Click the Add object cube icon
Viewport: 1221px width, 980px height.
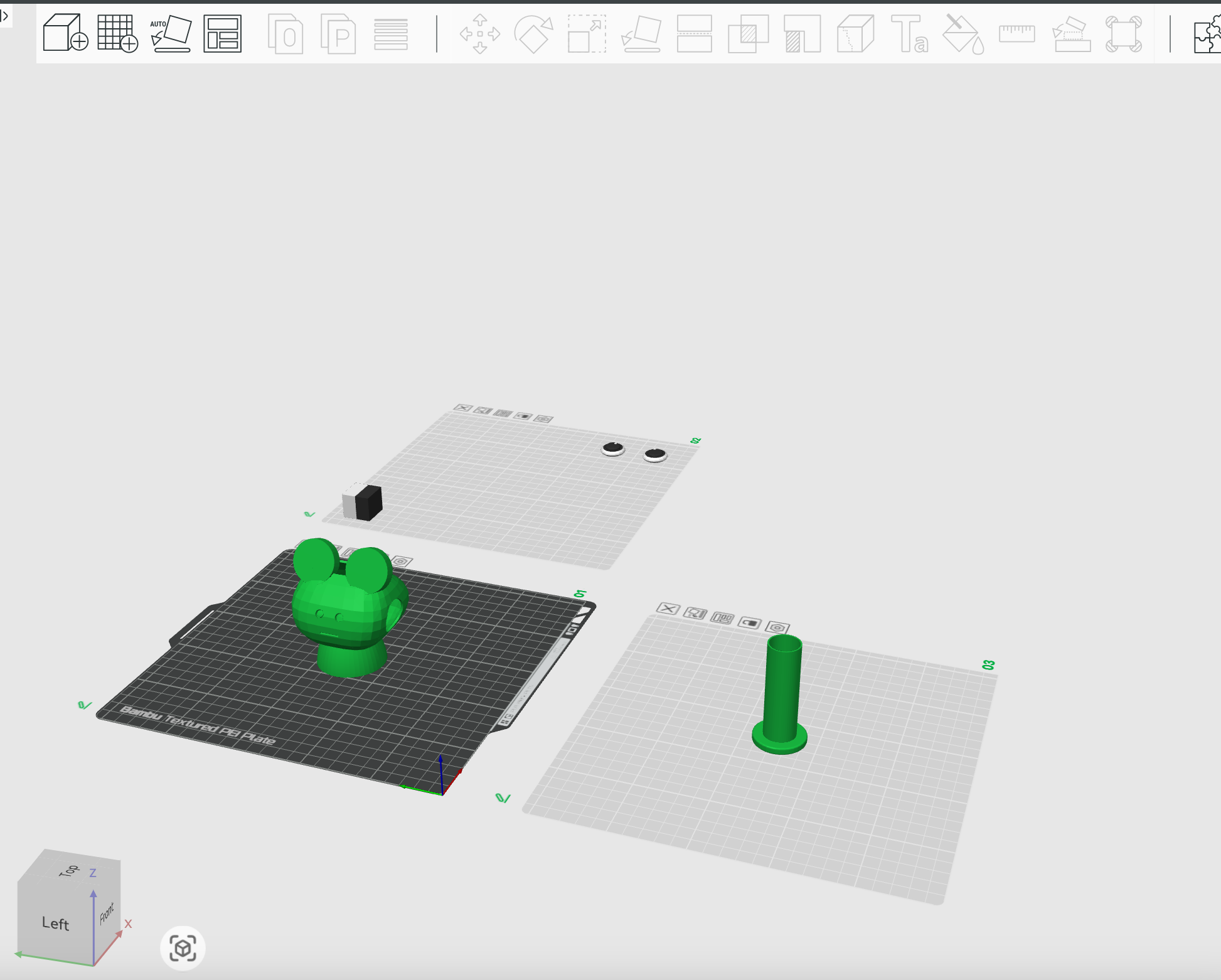(65, 33)
